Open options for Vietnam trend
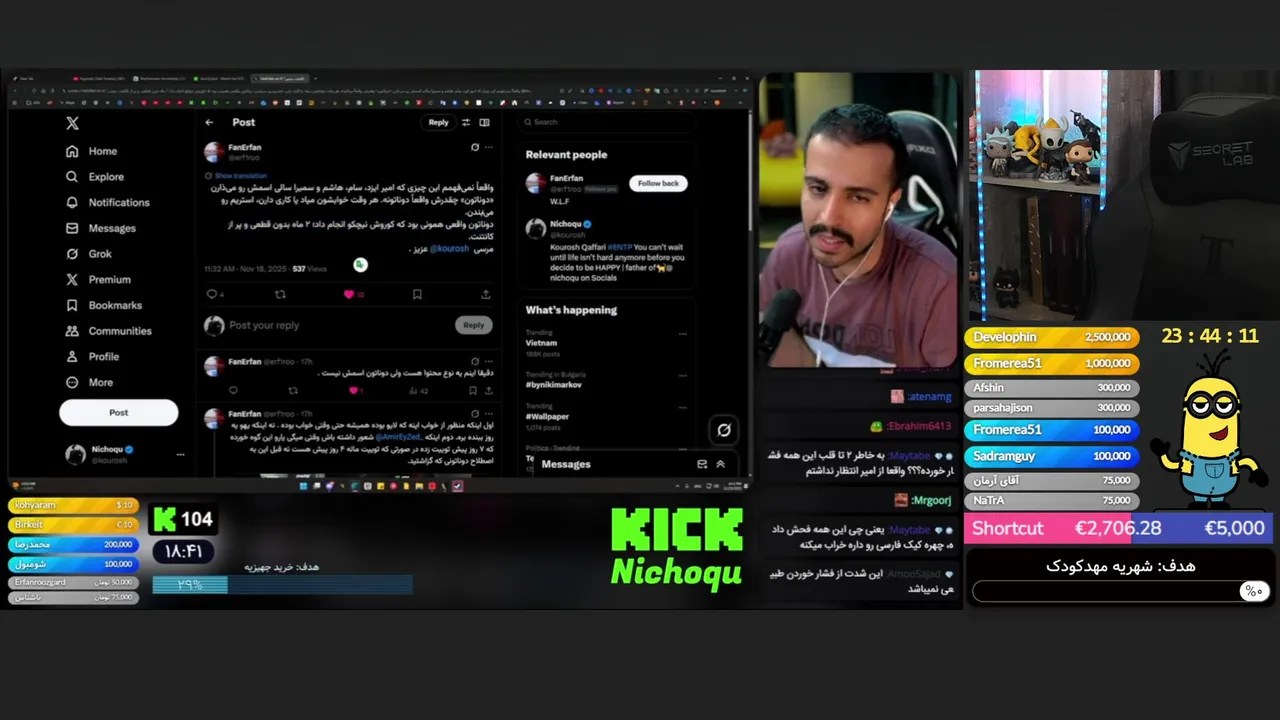 (x=683, y=334)
